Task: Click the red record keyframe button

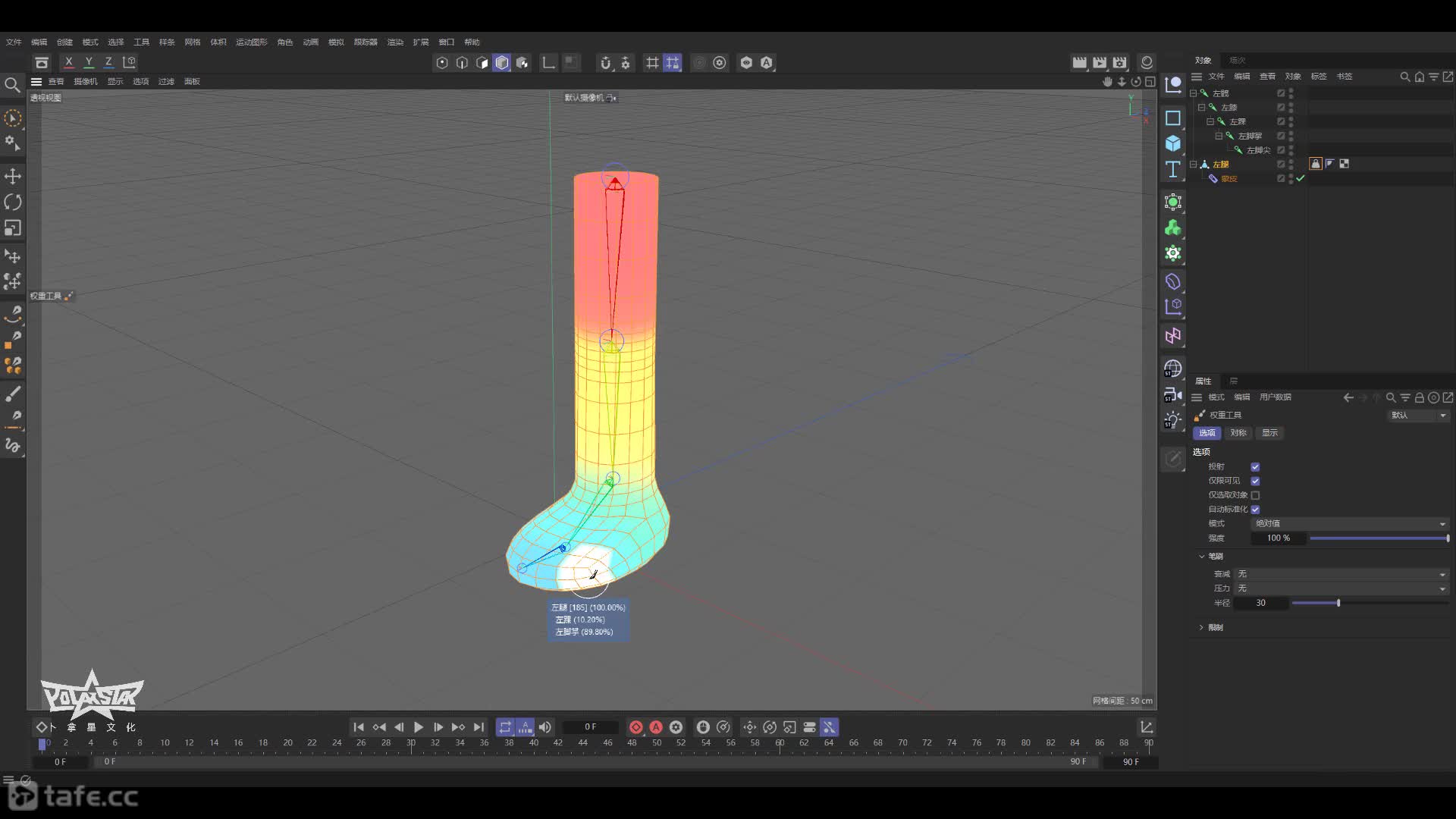Action: [x=636, y=727]
